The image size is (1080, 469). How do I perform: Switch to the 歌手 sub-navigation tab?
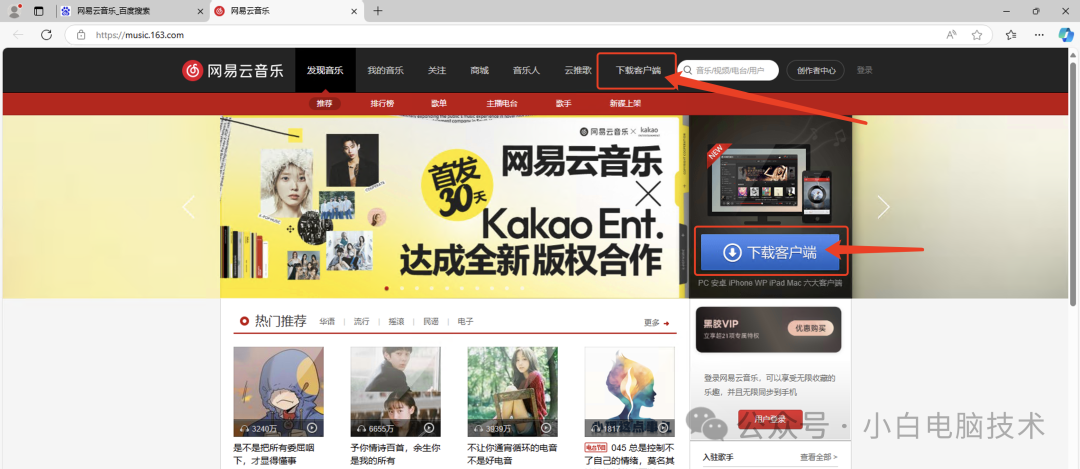[563, 104]
